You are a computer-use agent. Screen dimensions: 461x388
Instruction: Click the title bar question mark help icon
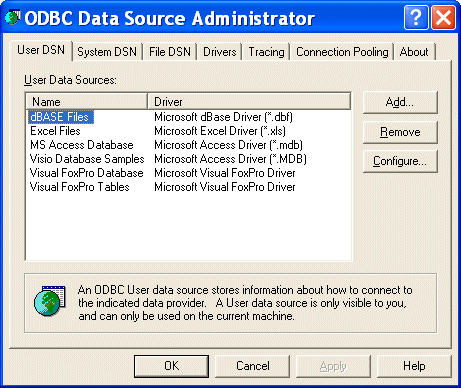(x=416, y=17)
